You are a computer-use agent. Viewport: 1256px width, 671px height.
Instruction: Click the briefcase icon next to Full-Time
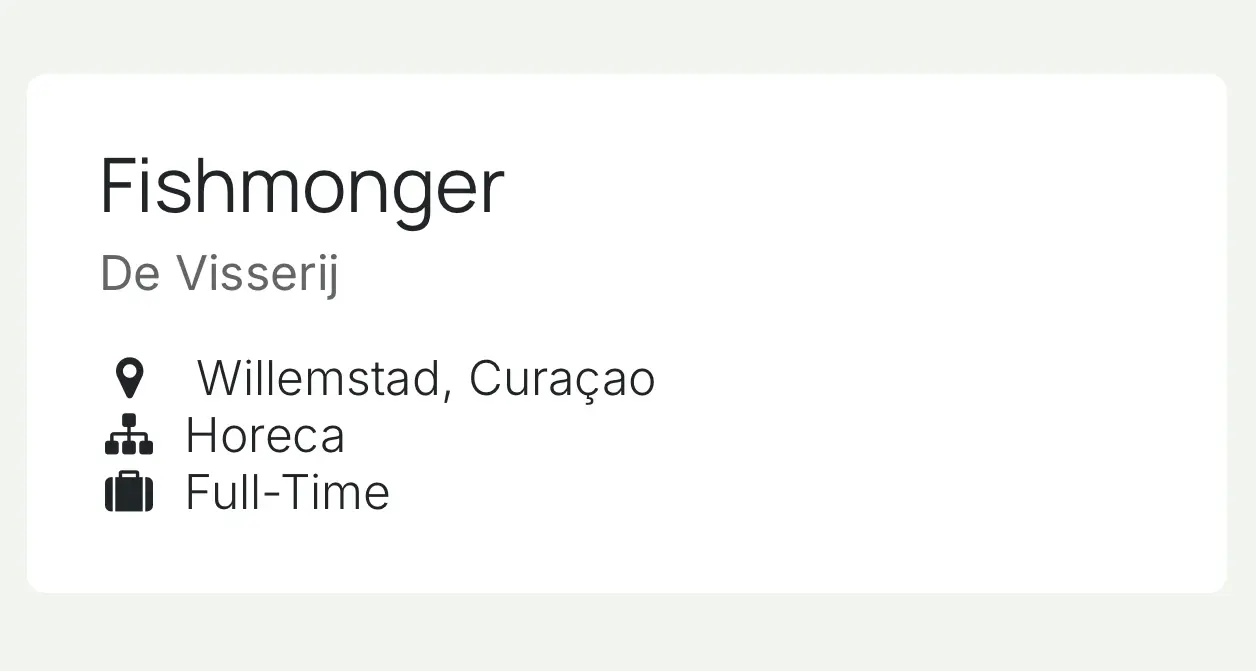(x=129, y=492)
